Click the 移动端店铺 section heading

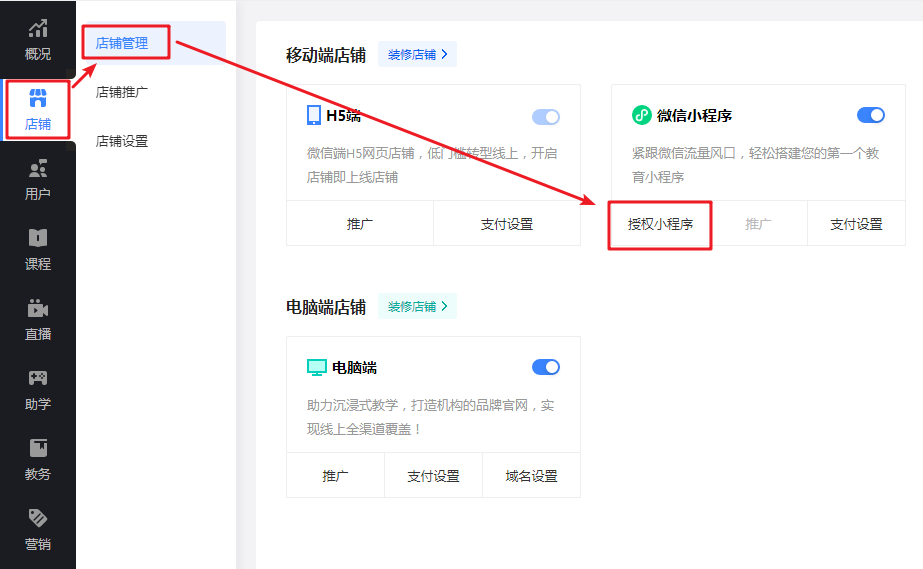(326, 55)
